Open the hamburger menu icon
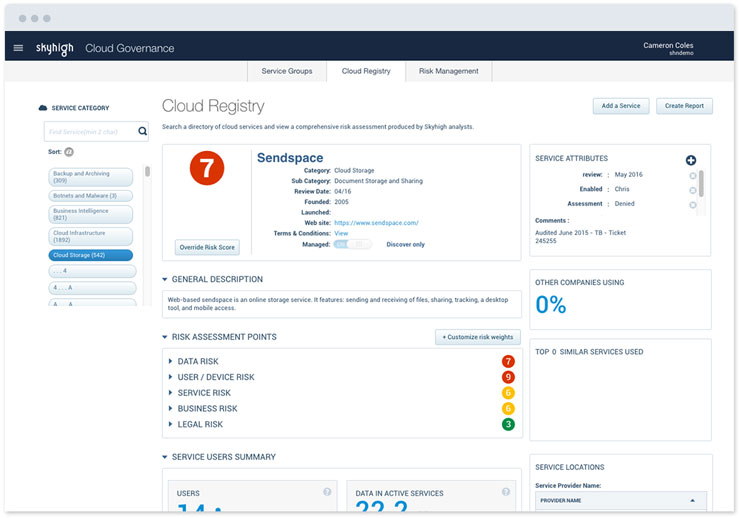740x518 pixels. coord(18,48)
